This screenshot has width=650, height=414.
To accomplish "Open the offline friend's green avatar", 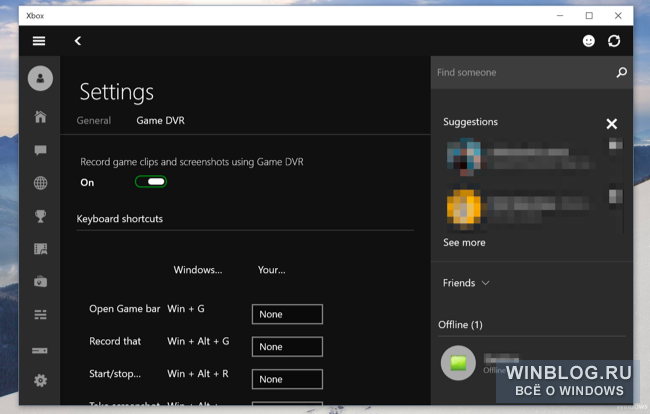I will (458, 363).
